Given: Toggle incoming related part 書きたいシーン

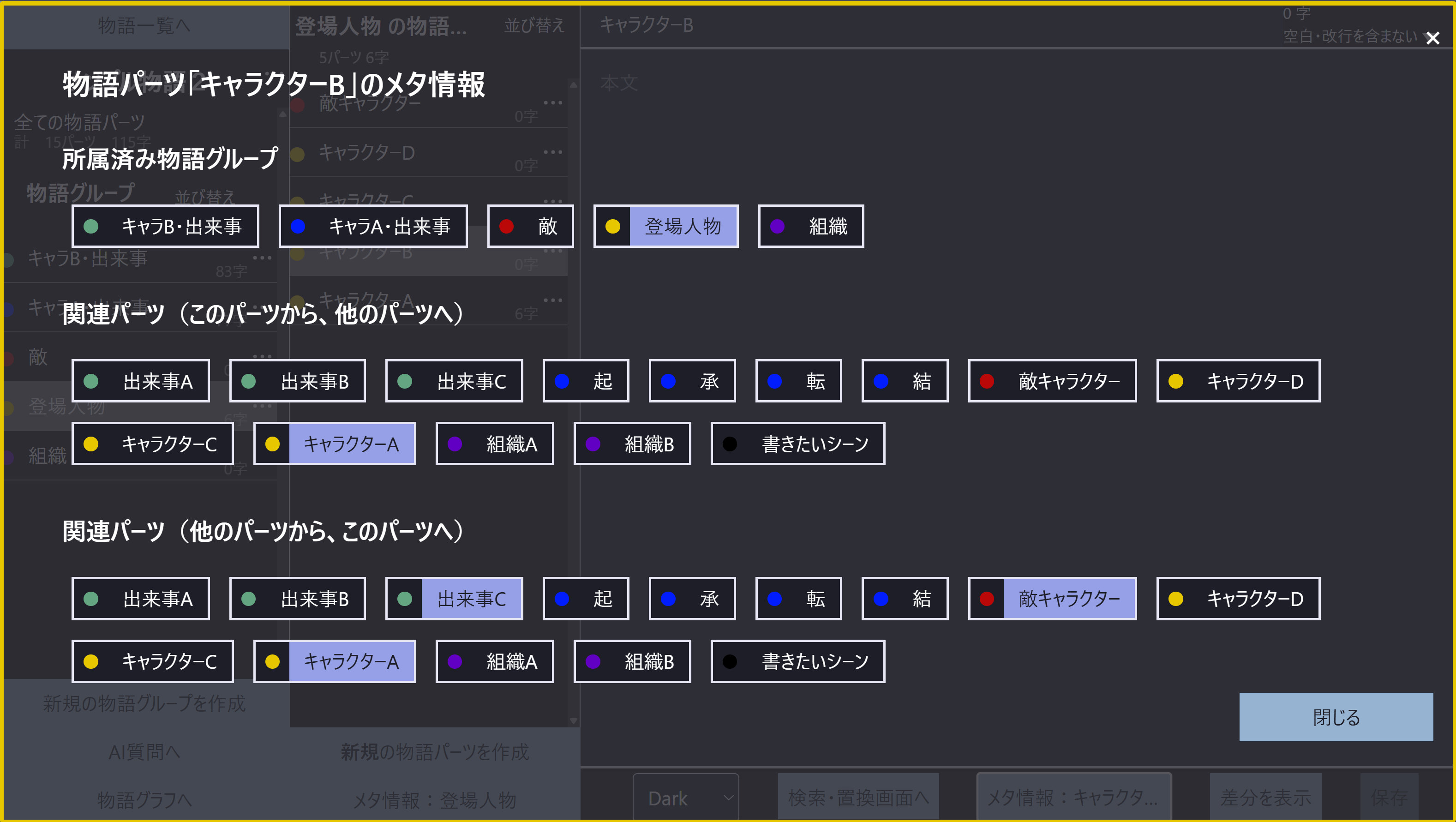Looking at the screenshot, I should 797,661.
